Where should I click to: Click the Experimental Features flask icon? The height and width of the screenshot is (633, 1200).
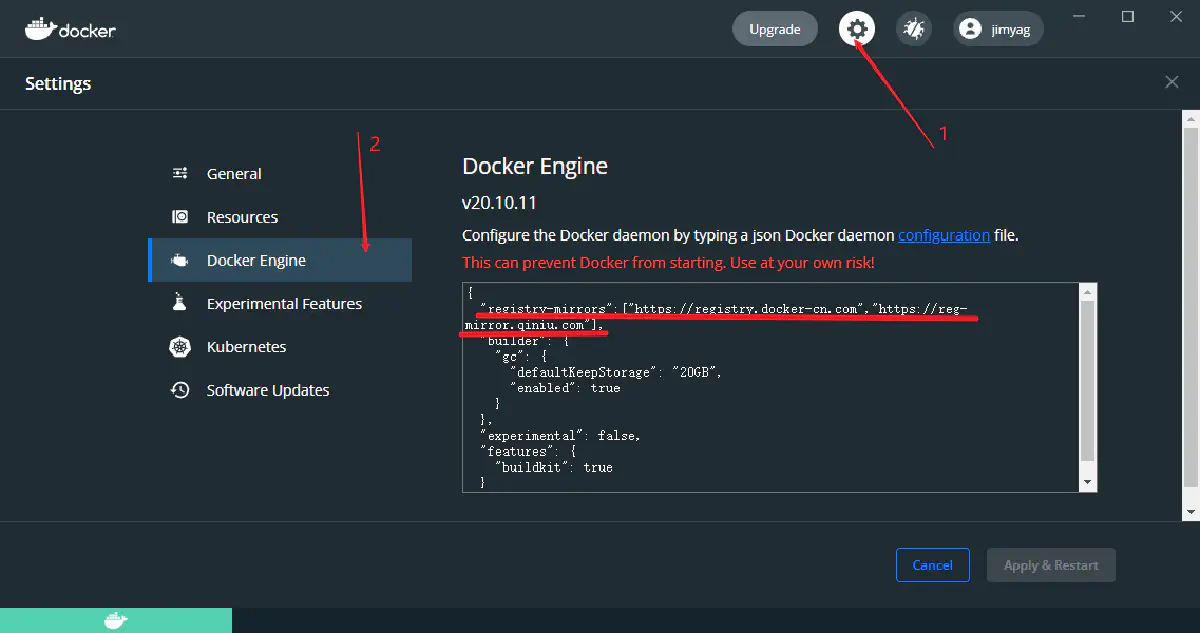coord(180,303)
